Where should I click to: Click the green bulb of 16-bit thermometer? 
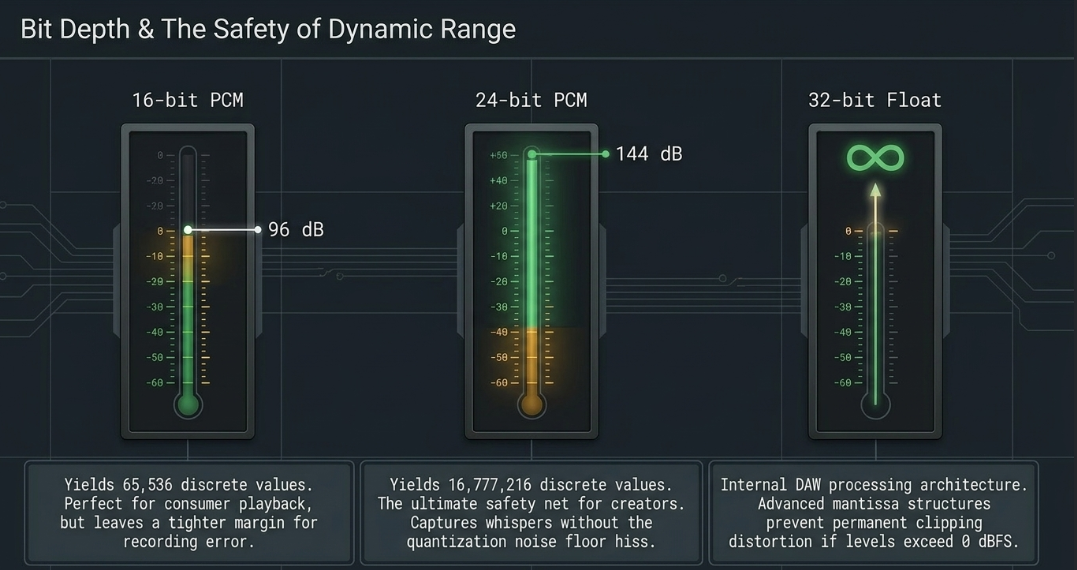pos(188,405)
